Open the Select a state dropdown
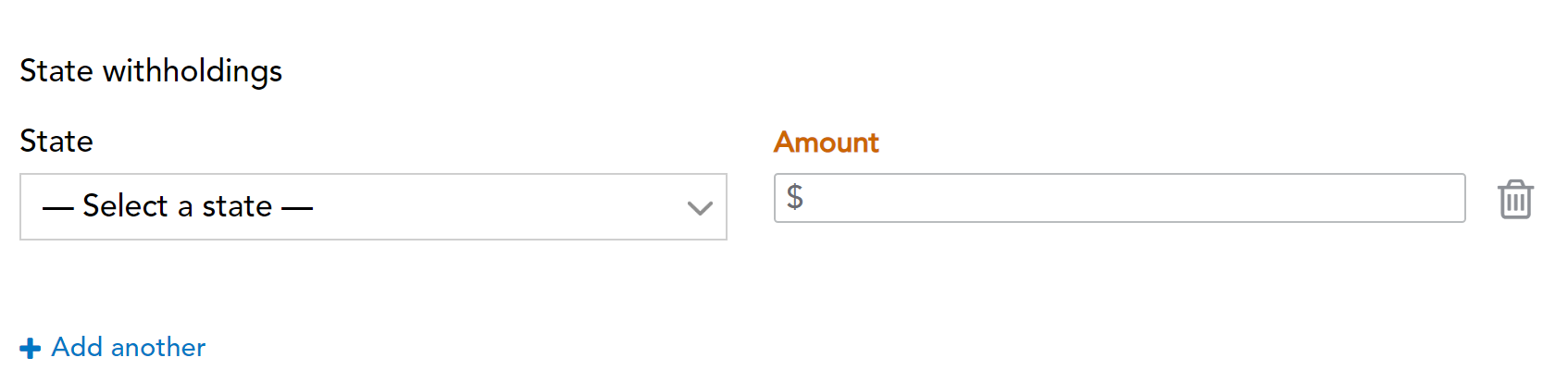The height and width of the screenshot is (370, 1568). (373, 206)
